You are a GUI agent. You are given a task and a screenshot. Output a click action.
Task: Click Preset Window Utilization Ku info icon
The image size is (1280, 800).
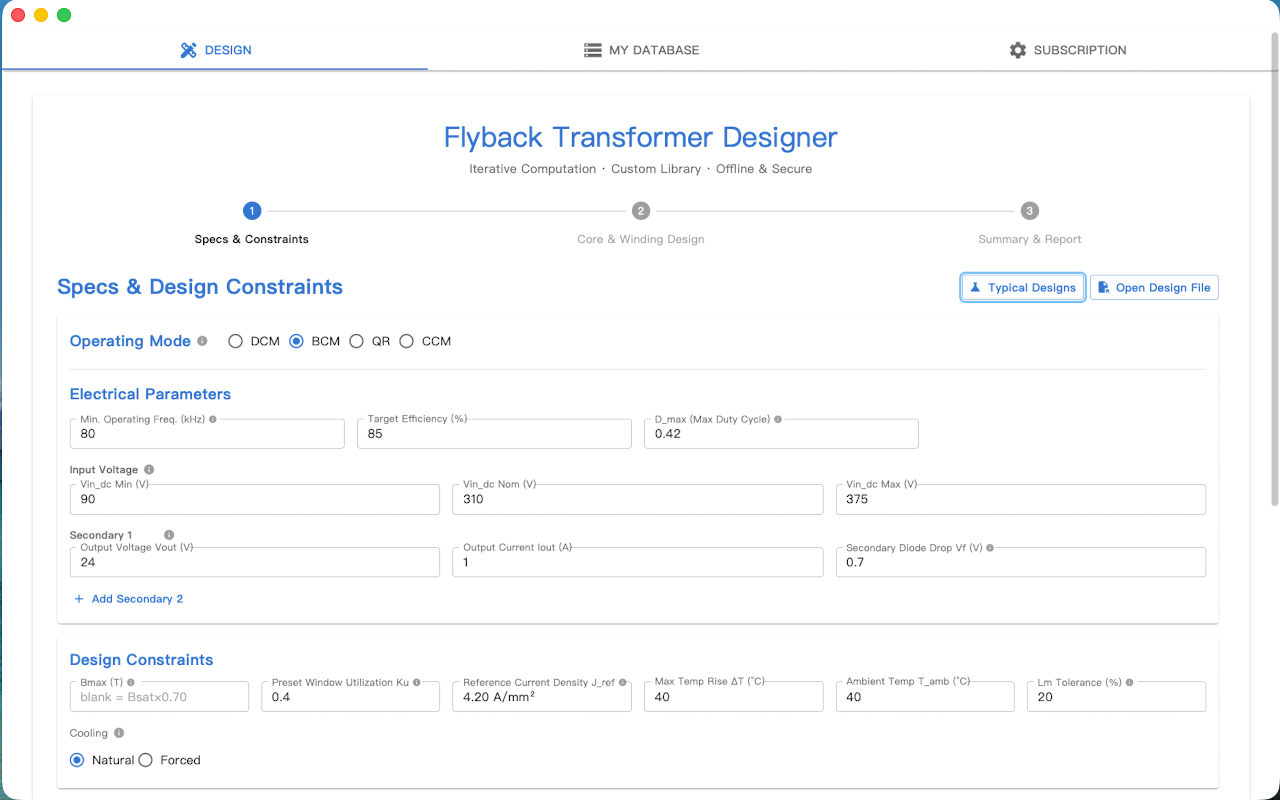point(416,682)
